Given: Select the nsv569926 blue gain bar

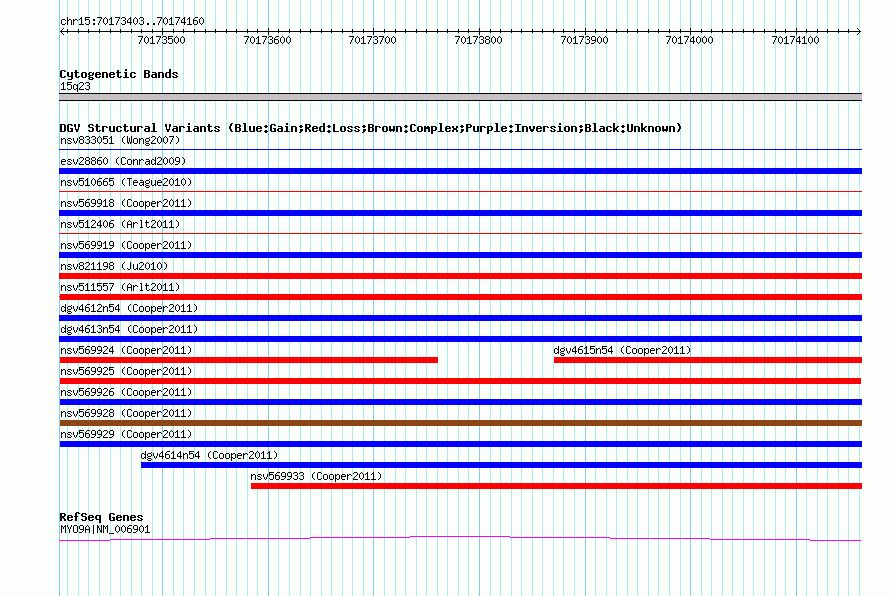Looking at the screenshot, I should coord(460,402).
